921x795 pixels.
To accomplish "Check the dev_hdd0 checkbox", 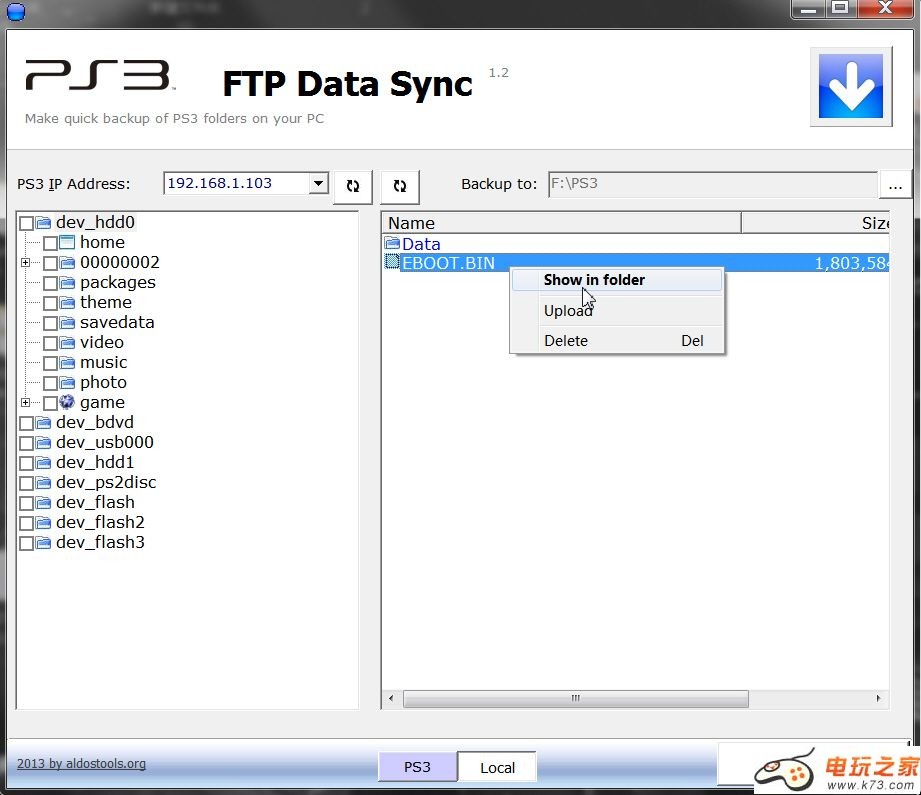I will pos(26,223).
